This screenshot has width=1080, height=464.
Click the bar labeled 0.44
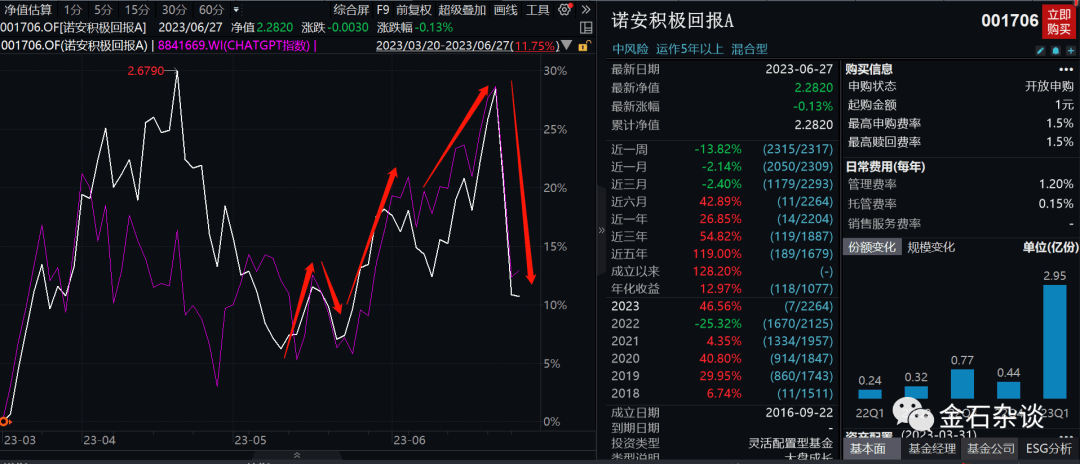(1008, 390)
